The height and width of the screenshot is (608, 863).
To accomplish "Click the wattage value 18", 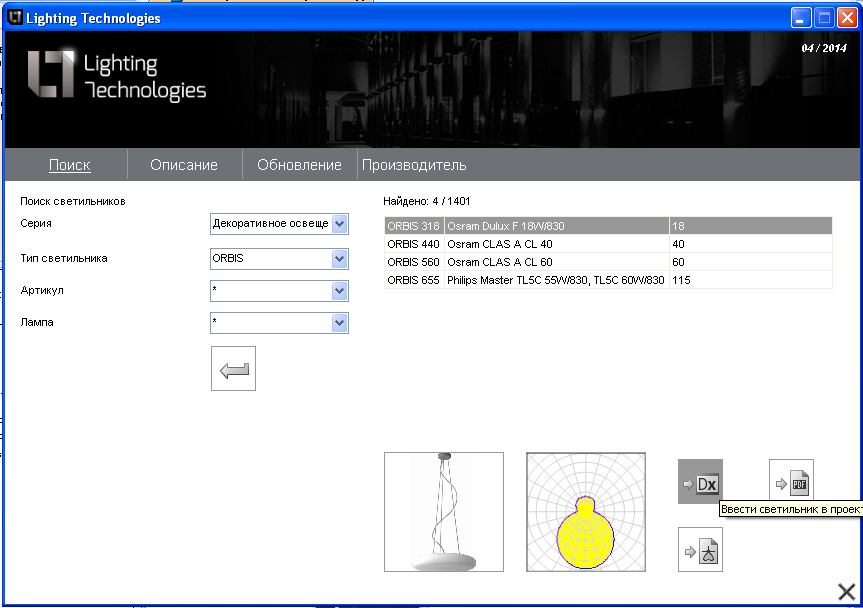I will click(751, 226).
